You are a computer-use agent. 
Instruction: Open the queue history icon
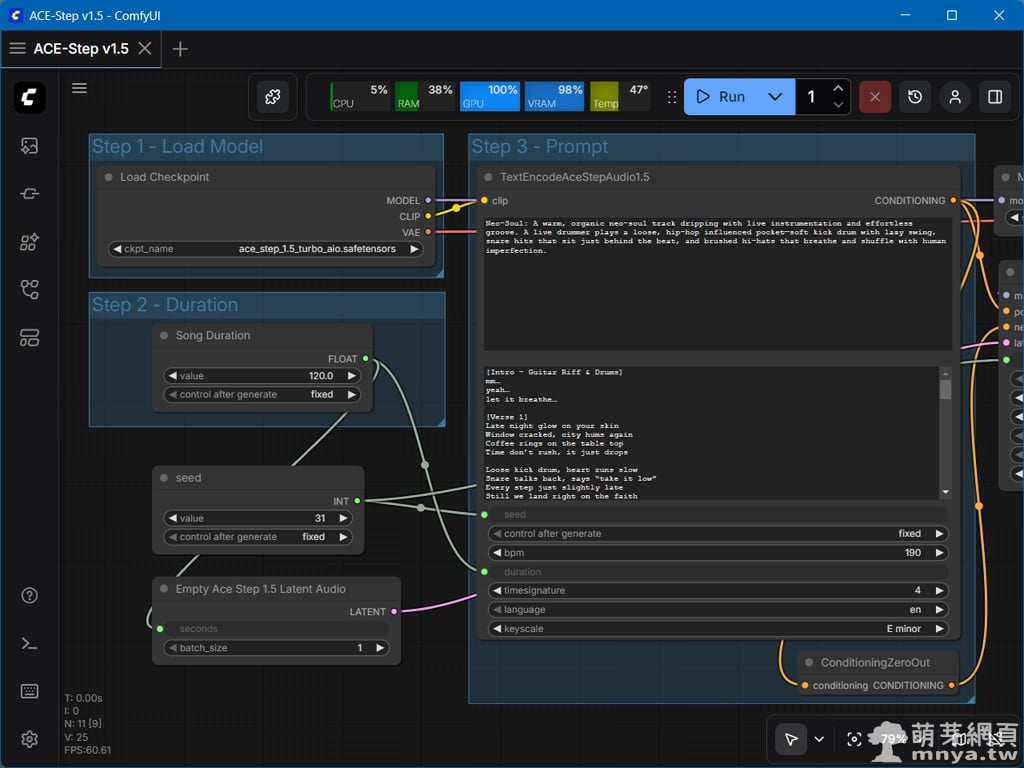pyautogui.click(x=915, y=97)
